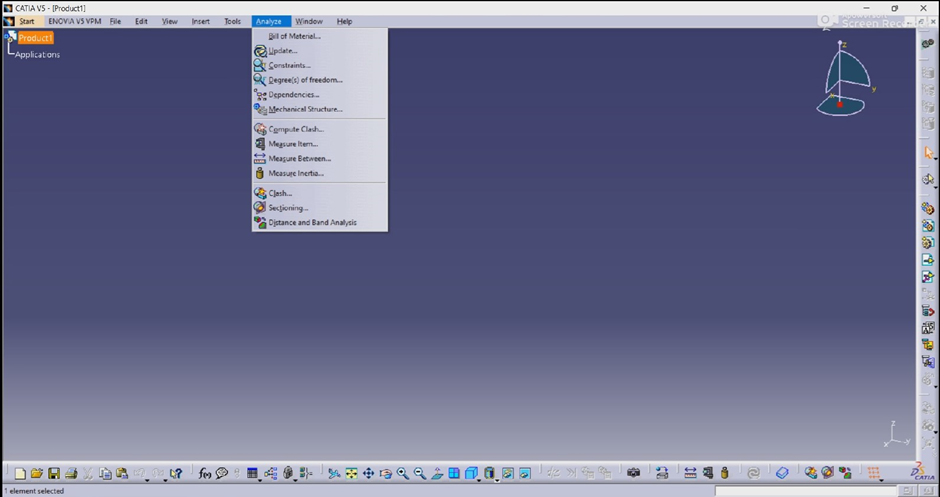Create a new document with the New icon

point(20,474)
